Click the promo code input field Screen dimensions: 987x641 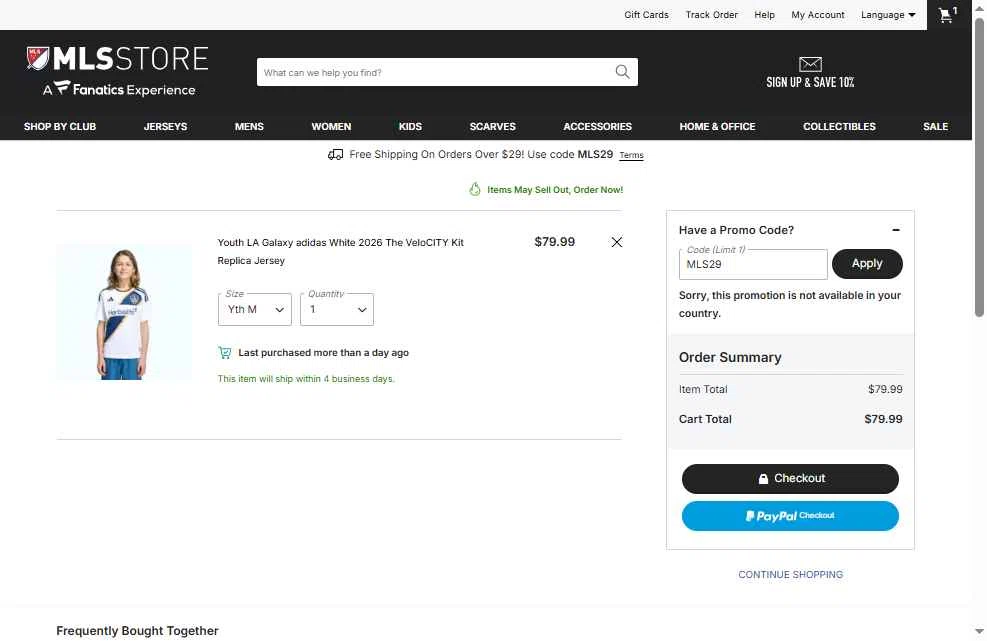tap(753, 264)
